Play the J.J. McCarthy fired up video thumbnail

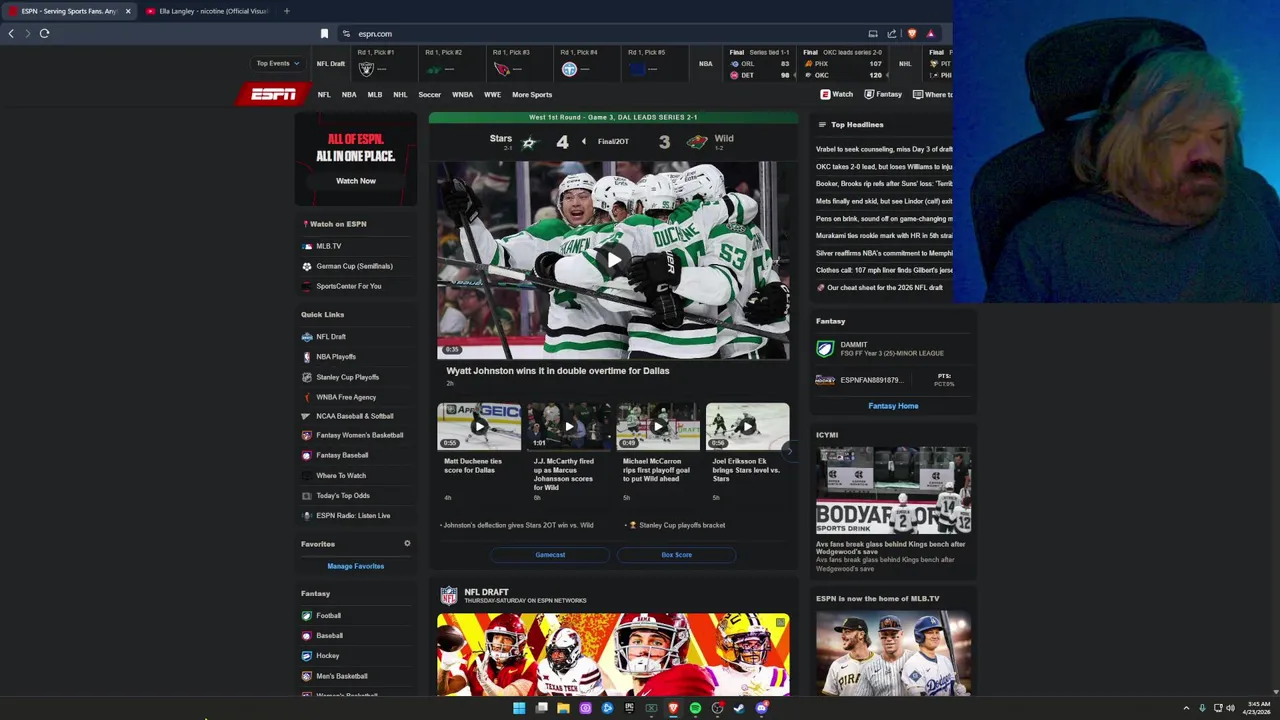(x=568, y=427)
